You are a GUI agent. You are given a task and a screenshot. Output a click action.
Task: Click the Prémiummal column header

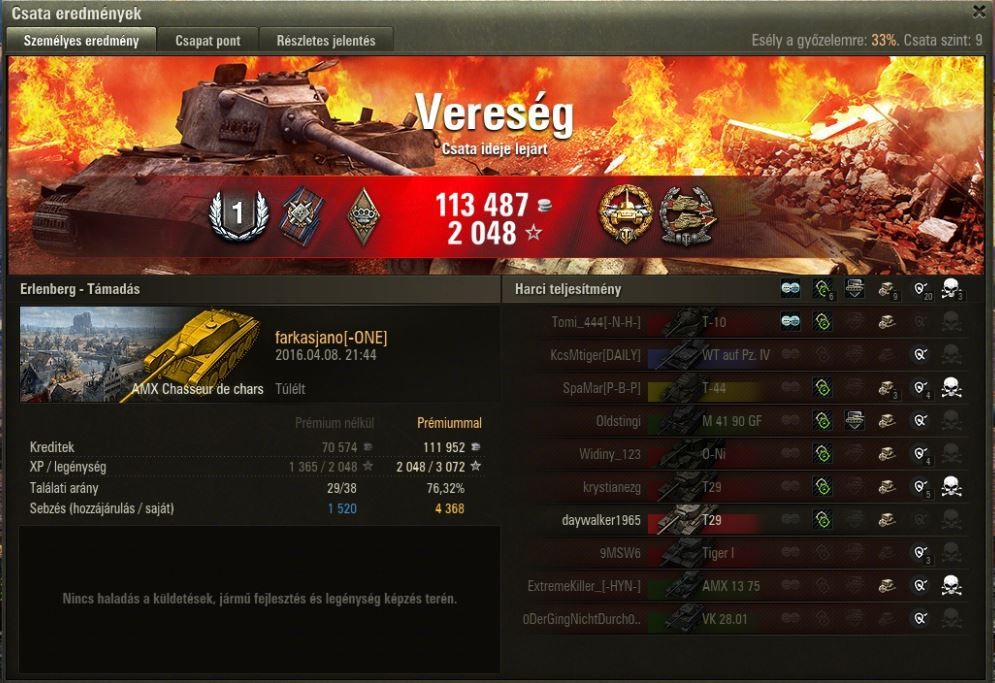click(449, 423)
